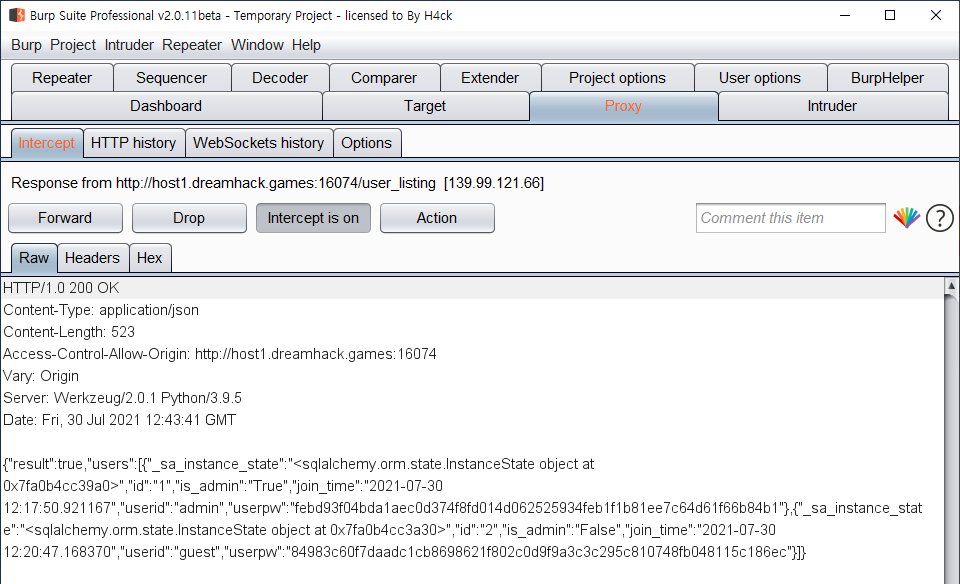Viewport: 960px width, 584px height.
Task: Open the Action button menu
Action: click(437, 218)
